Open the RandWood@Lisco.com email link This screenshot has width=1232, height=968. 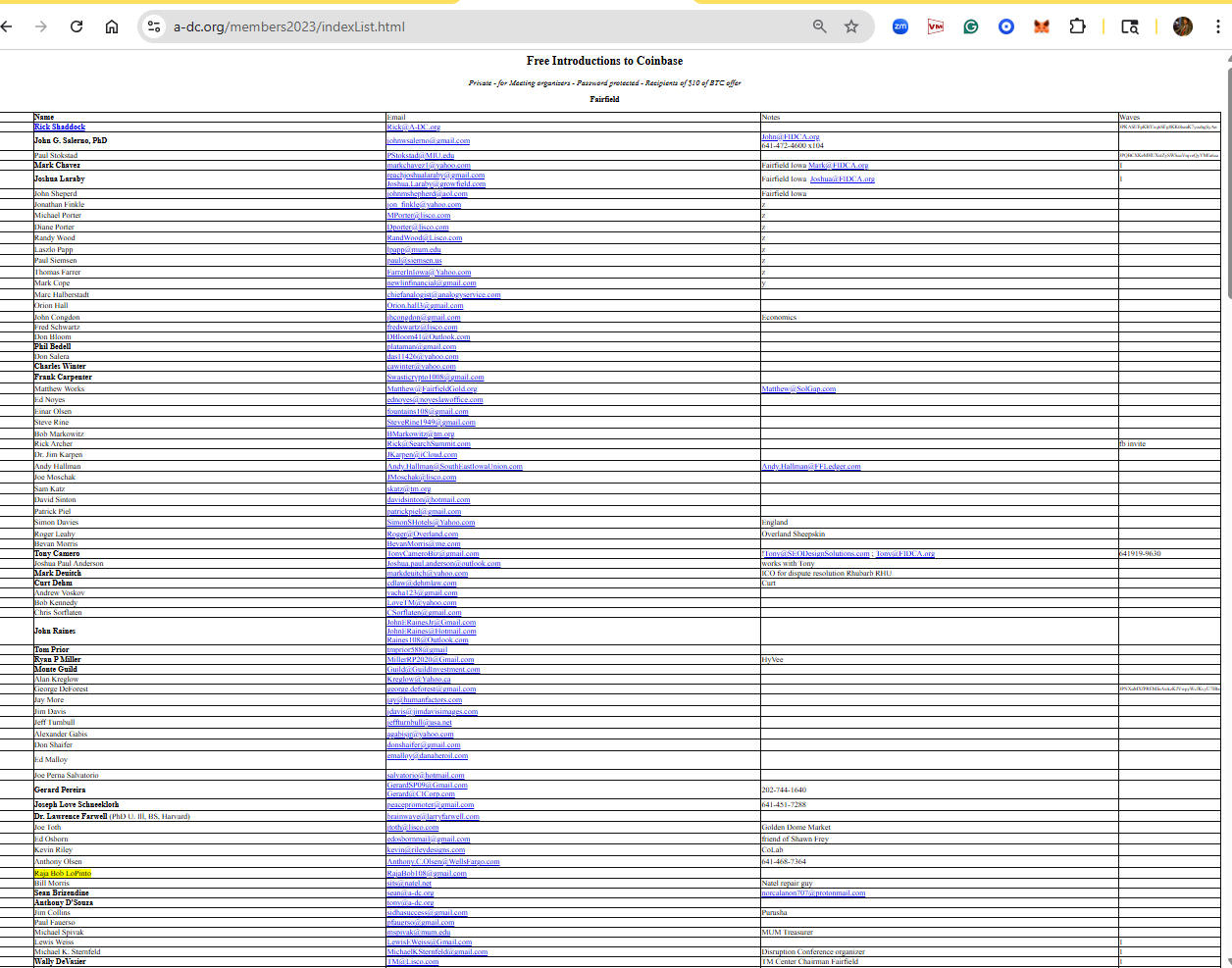424,237
